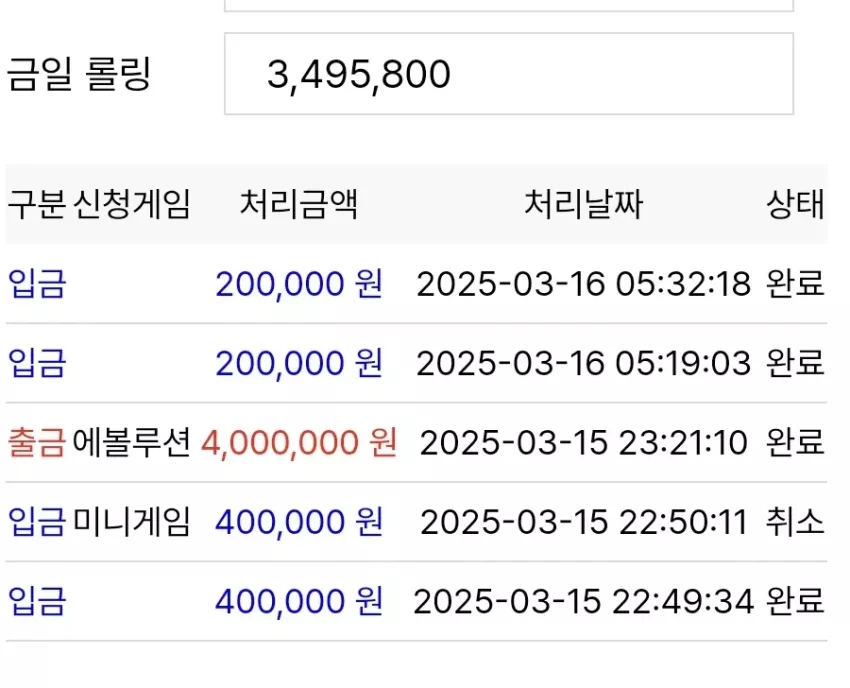Click the 200,000 원 amount at 05:32:18

coord(299,284)
